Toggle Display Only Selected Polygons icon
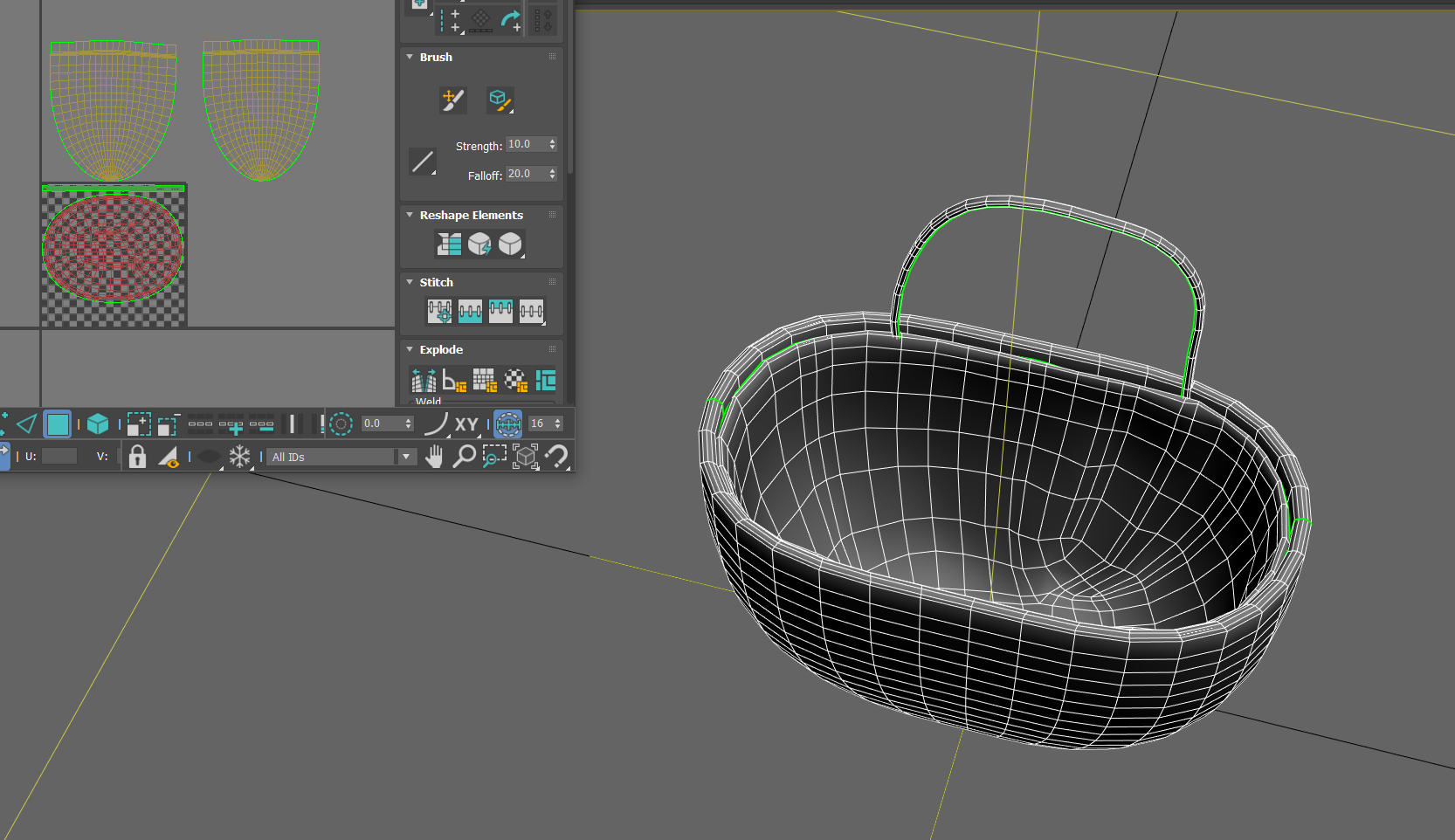 169,456
